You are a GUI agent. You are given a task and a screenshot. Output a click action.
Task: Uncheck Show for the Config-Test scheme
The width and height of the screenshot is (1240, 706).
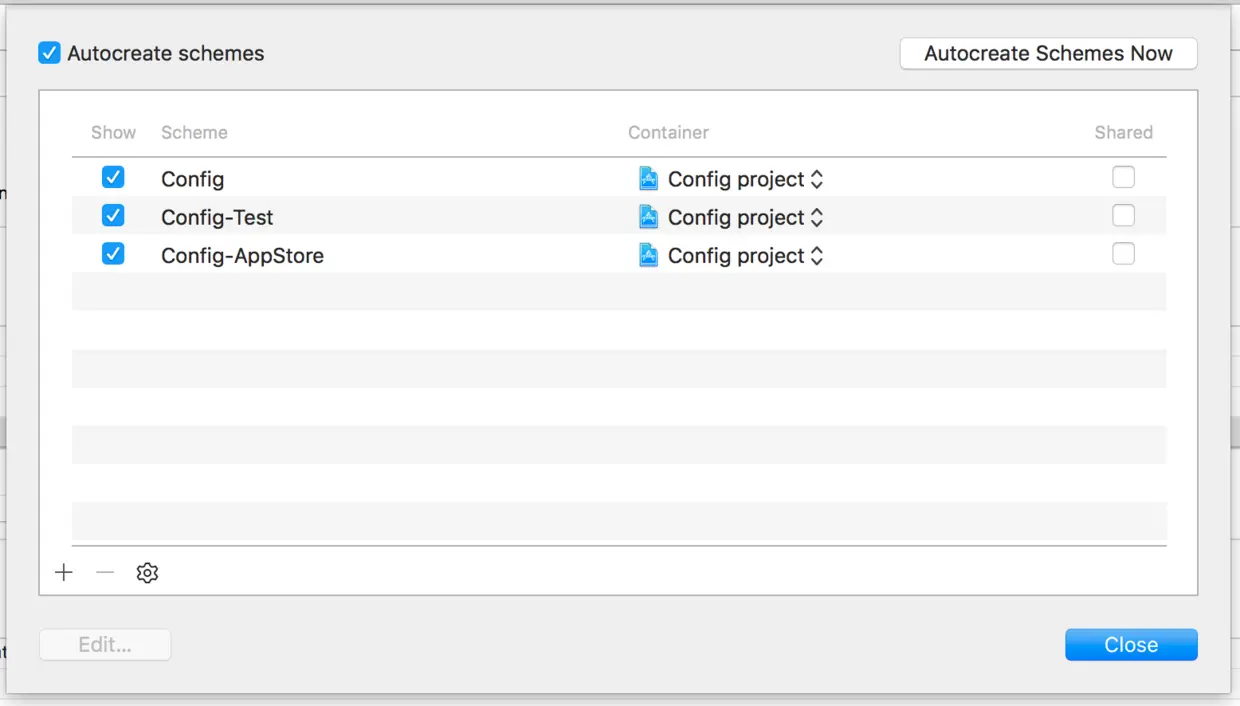coord(113,216)
